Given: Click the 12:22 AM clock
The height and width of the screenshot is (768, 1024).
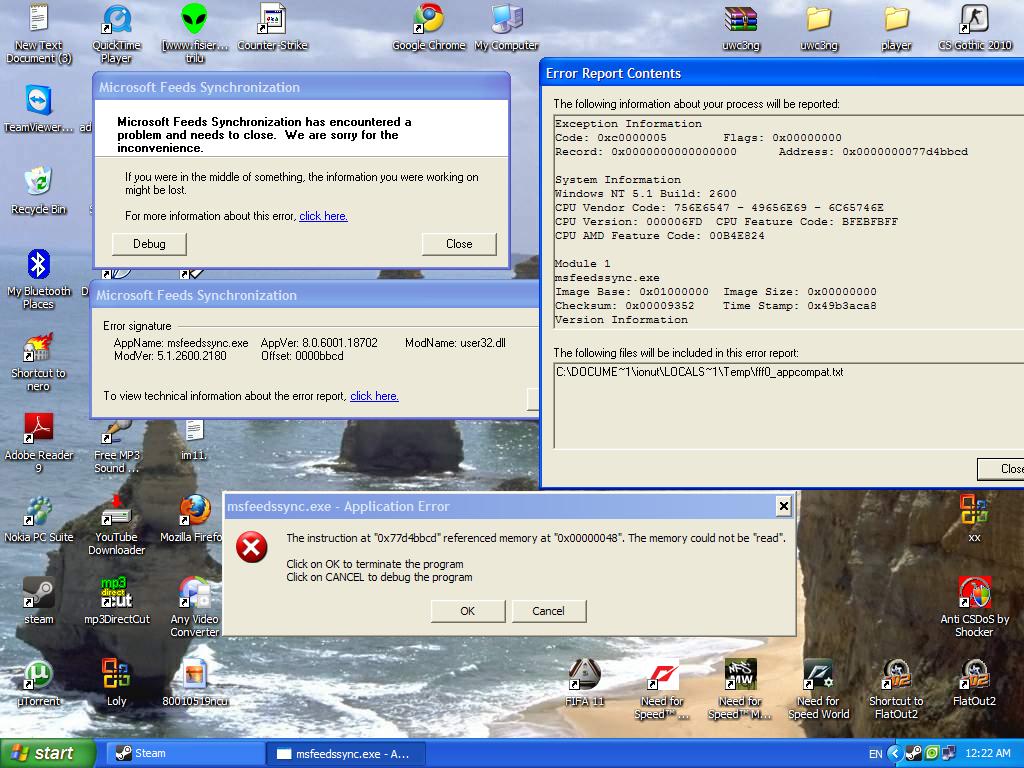Looking at the screenshot, I should (x=987, y=754).
